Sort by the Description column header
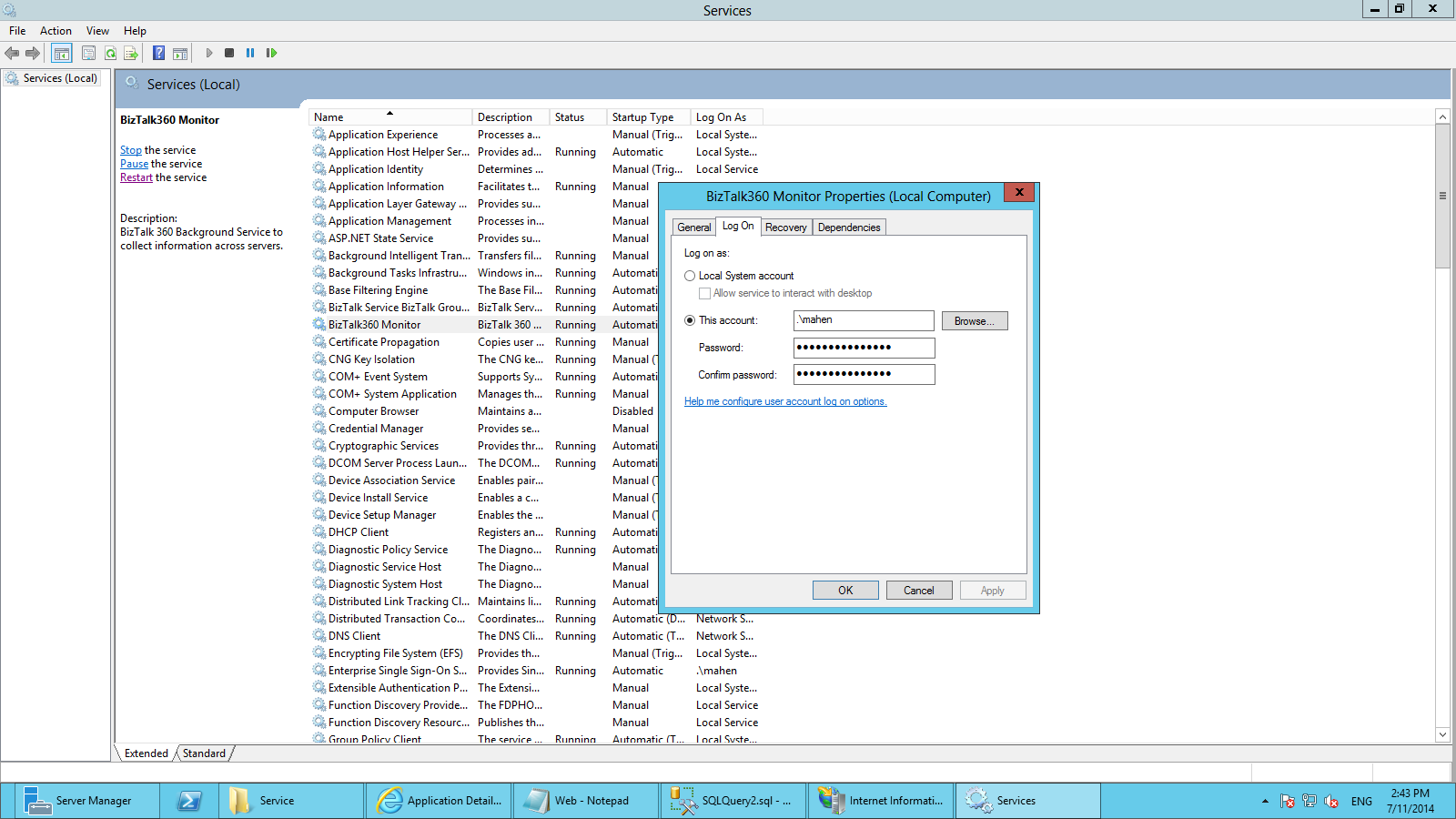Image resolution: width=1456 pixels, height=819 pixels. [511, 117]
